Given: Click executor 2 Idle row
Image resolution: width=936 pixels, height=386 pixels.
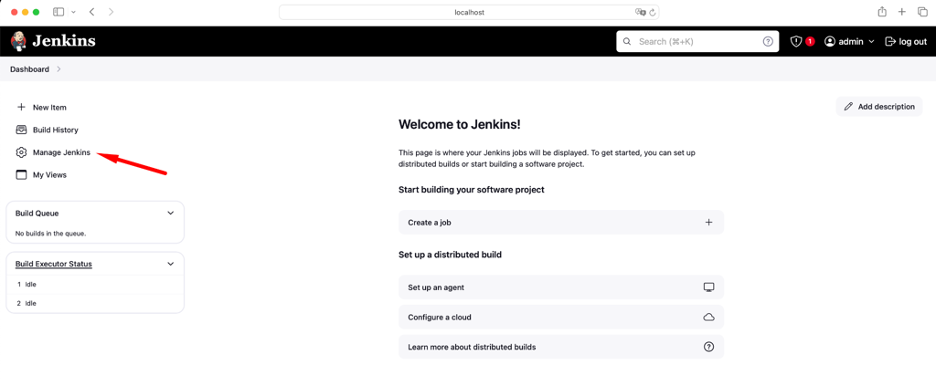Looking at the screenshot, I should click(x=95, y=303).
